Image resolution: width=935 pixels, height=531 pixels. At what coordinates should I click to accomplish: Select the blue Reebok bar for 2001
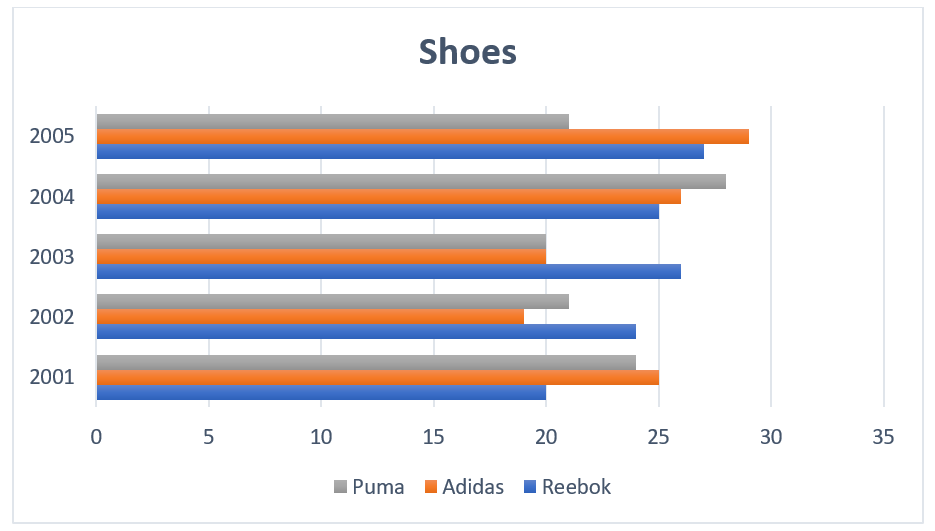(321, 392)
